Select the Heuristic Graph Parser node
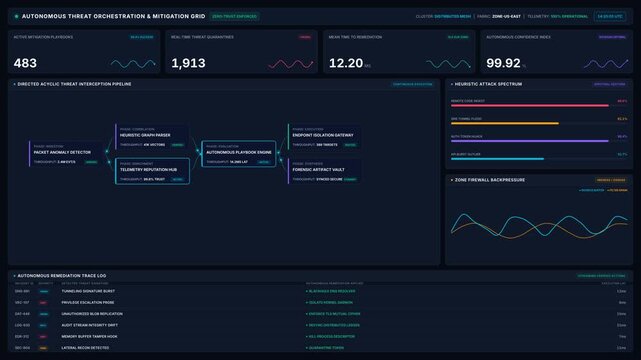 tap(152, 137)
